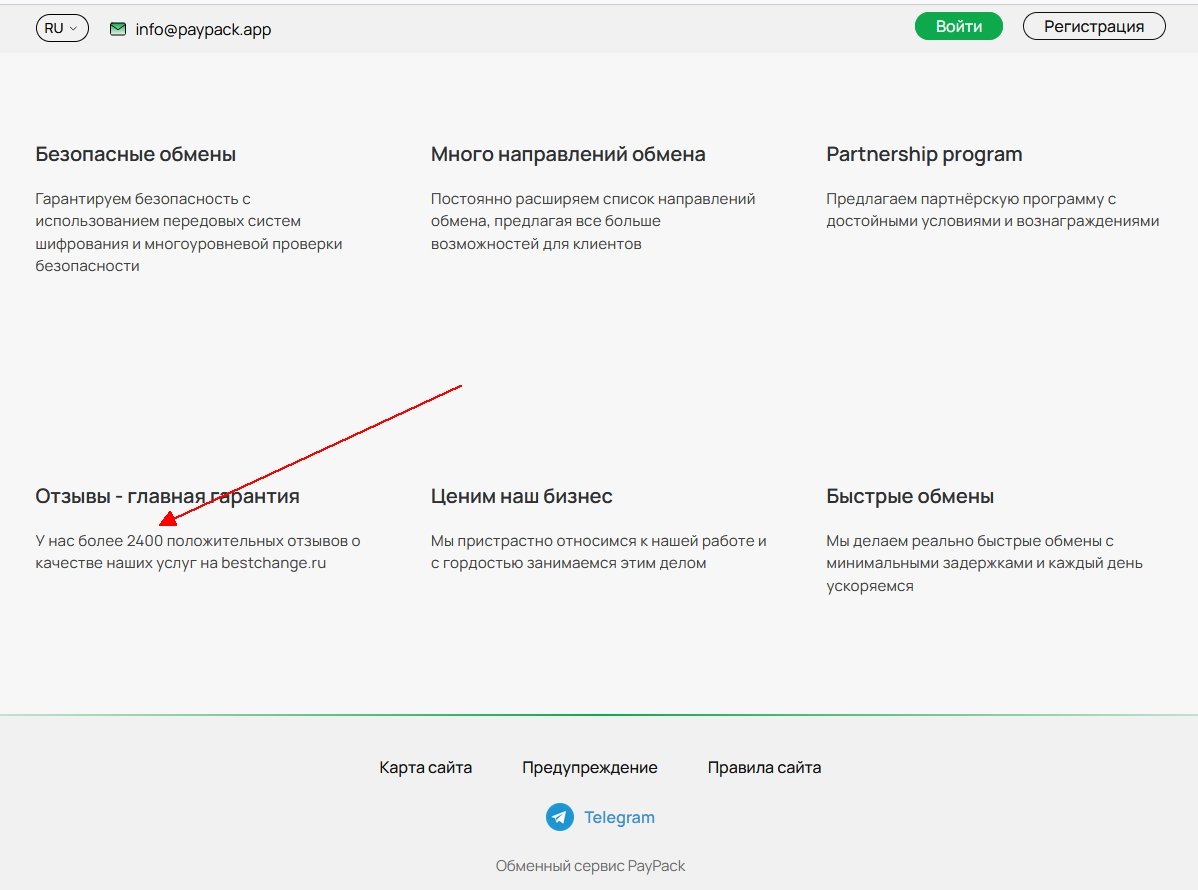
Task: Click the heading Отзывы - главная гарантия
Action: (x=167, y=497)
